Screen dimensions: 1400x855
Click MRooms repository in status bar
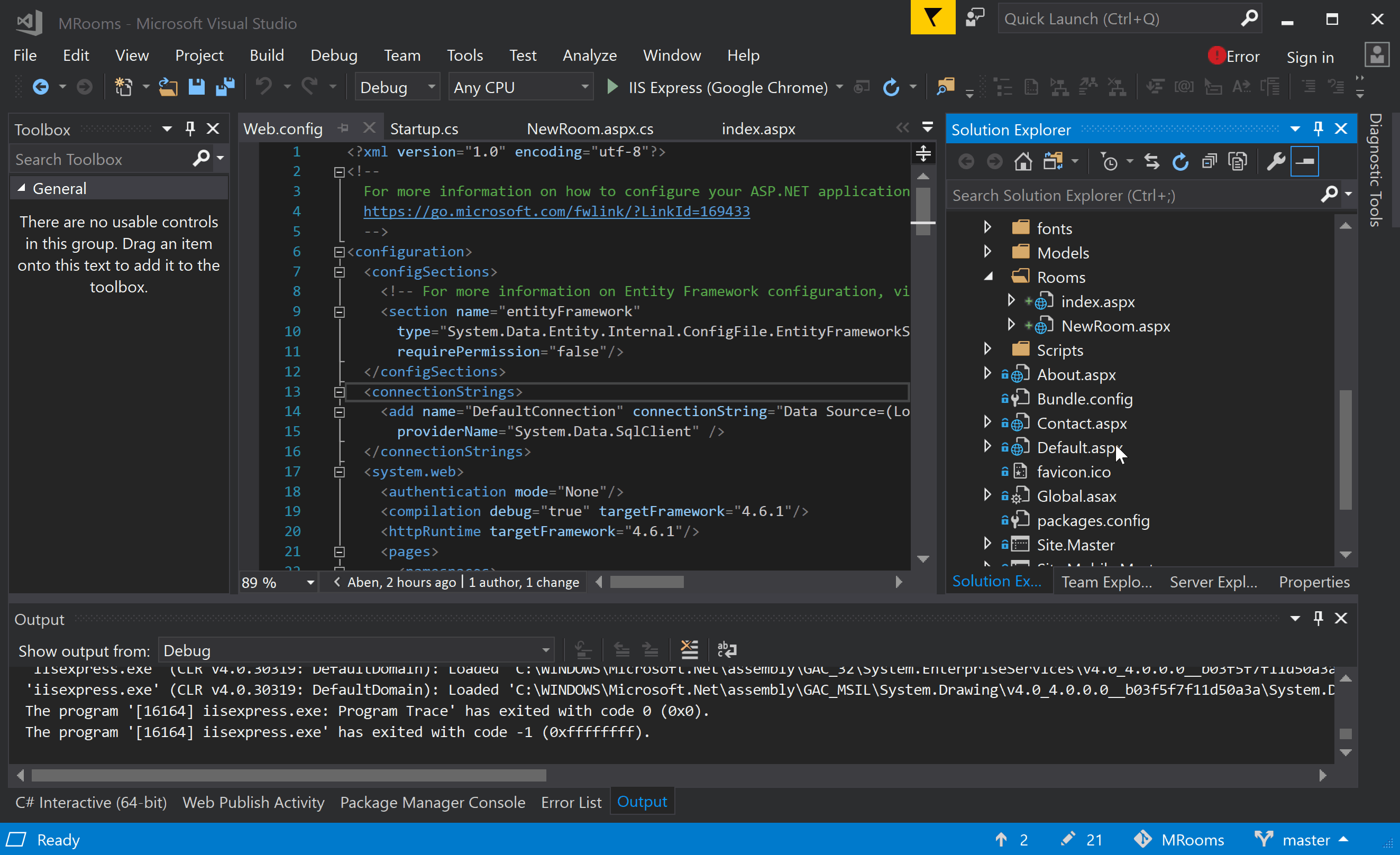1179,840
